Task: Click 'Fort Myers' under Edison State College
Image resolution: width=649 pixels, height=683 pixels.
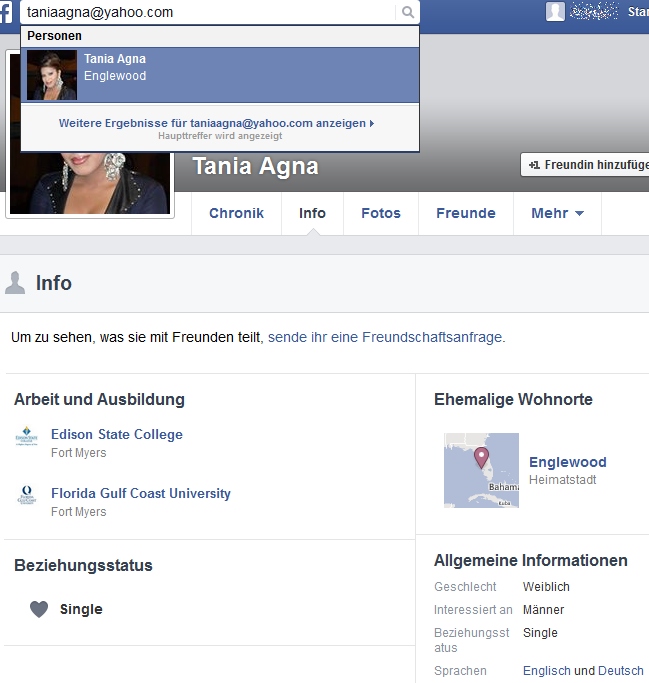Action: tap(78, 453)
